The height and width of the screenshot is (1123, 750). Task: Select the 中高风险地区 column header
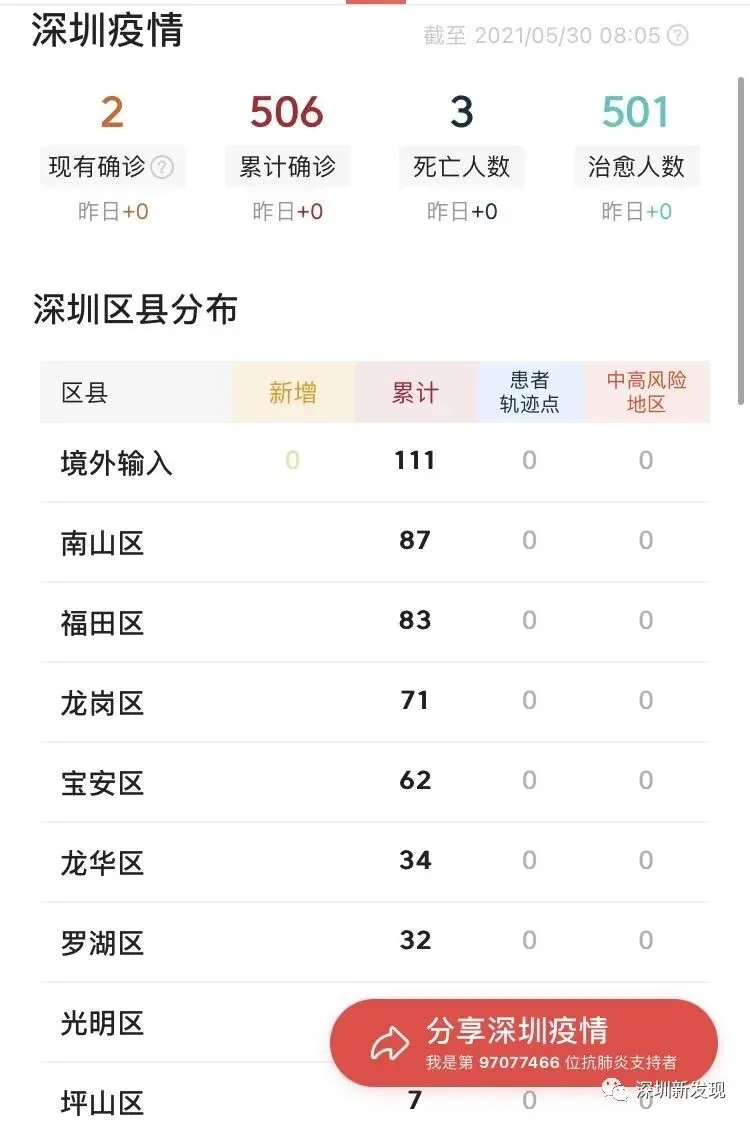pos(646,392)
